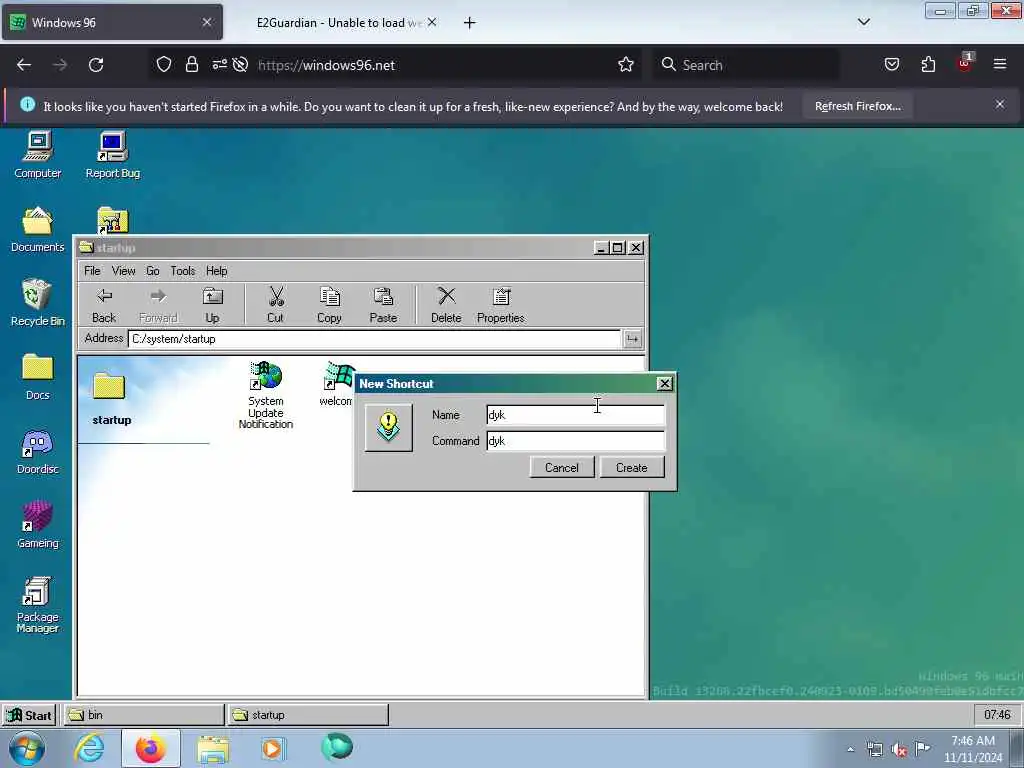Dismiss the Firefox notification bar
Screen dimensions: 1024x768
[x=1000, y=104]
